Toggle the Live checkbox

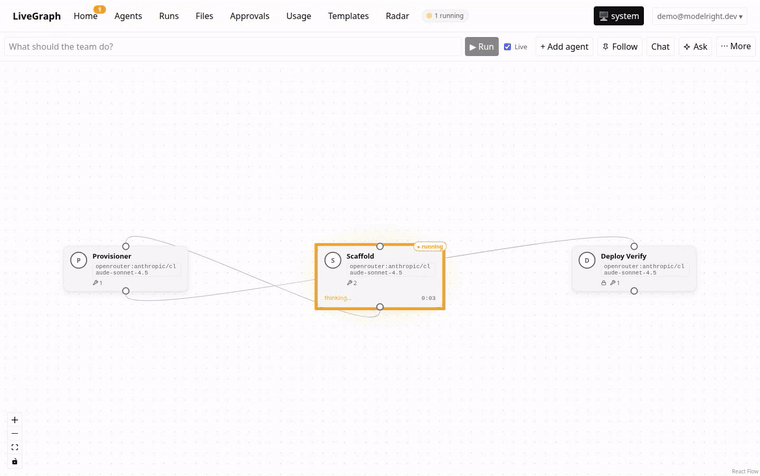[507, 47]
